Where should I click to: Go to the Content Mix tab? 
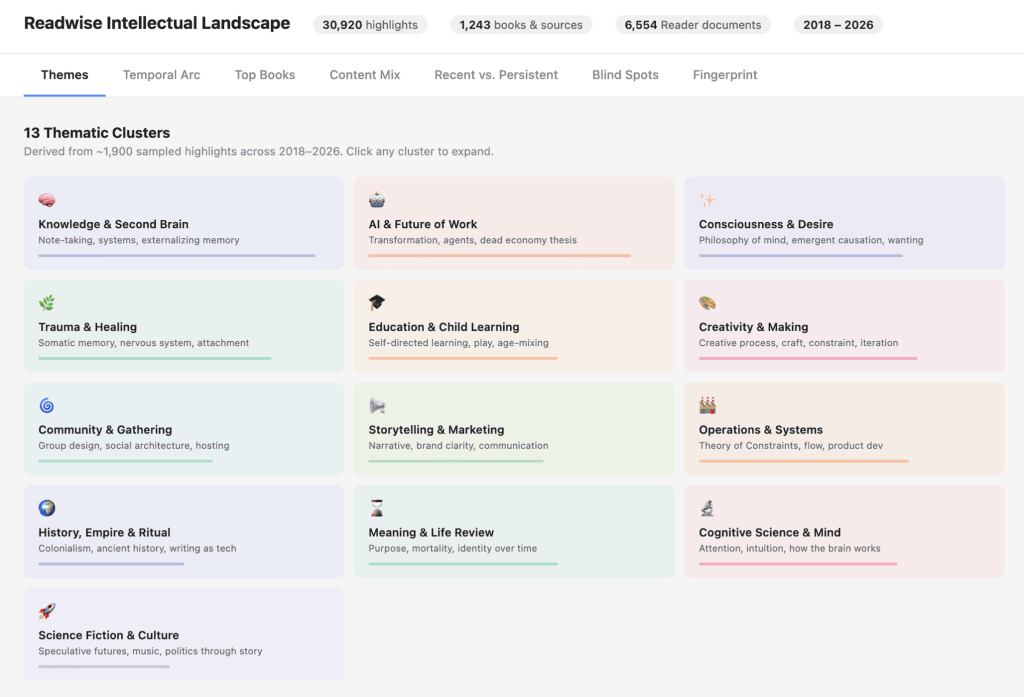click(364, 75)
